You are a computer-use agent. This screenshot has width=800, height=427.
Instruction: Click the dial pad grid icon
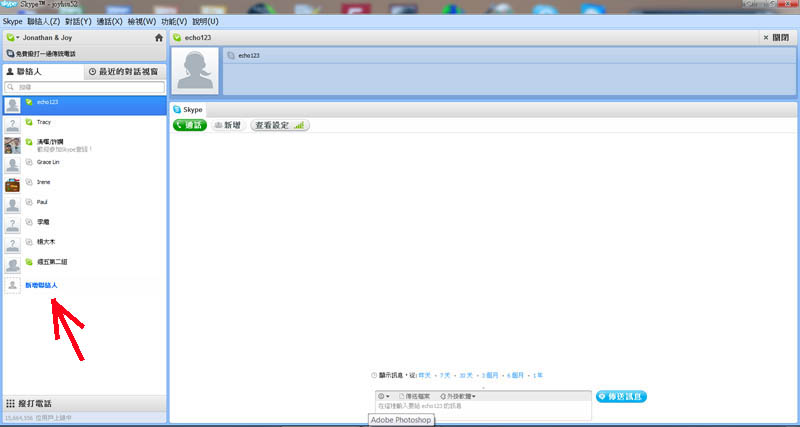(x=10, y=404)
